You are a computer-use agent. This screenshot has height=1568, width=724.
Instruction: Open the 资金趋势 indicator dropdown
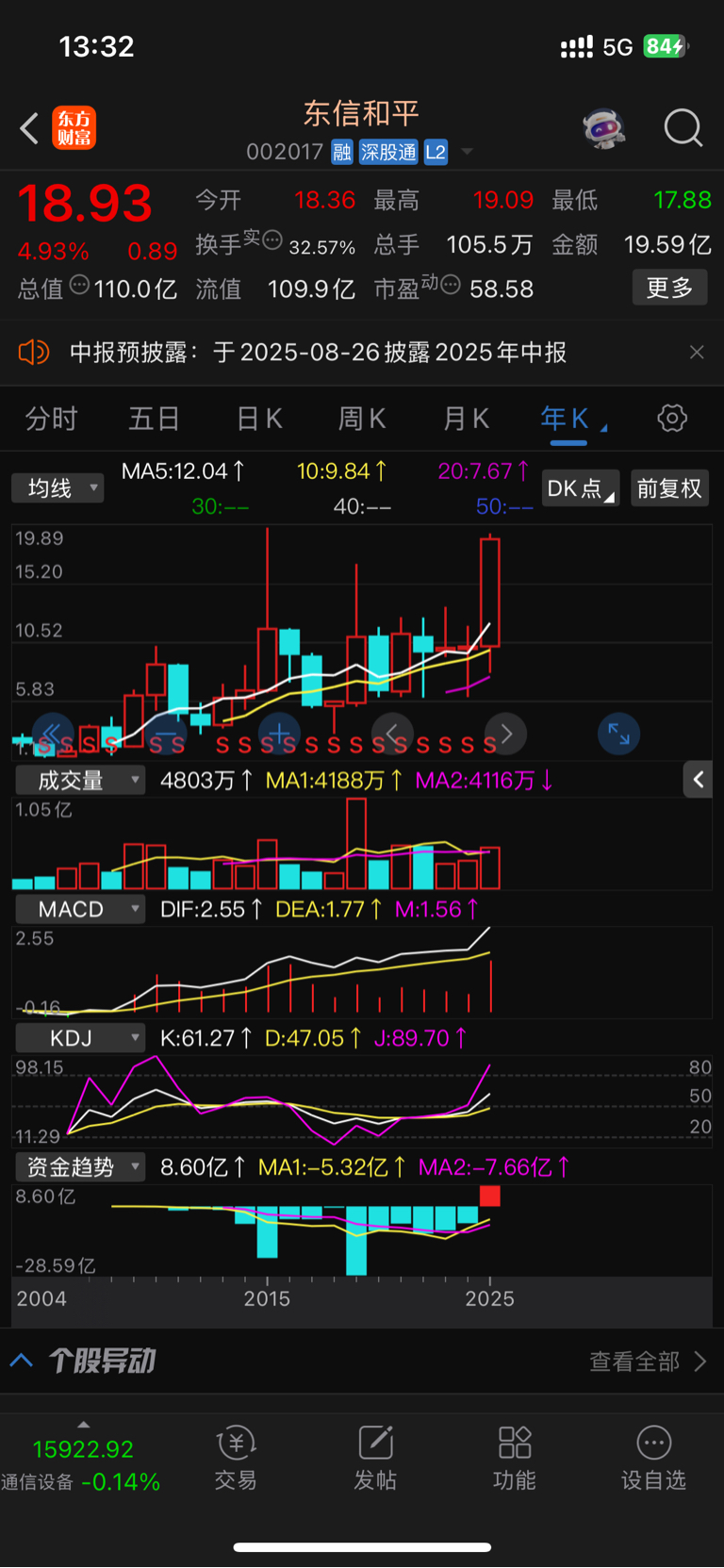point(80,1167)
